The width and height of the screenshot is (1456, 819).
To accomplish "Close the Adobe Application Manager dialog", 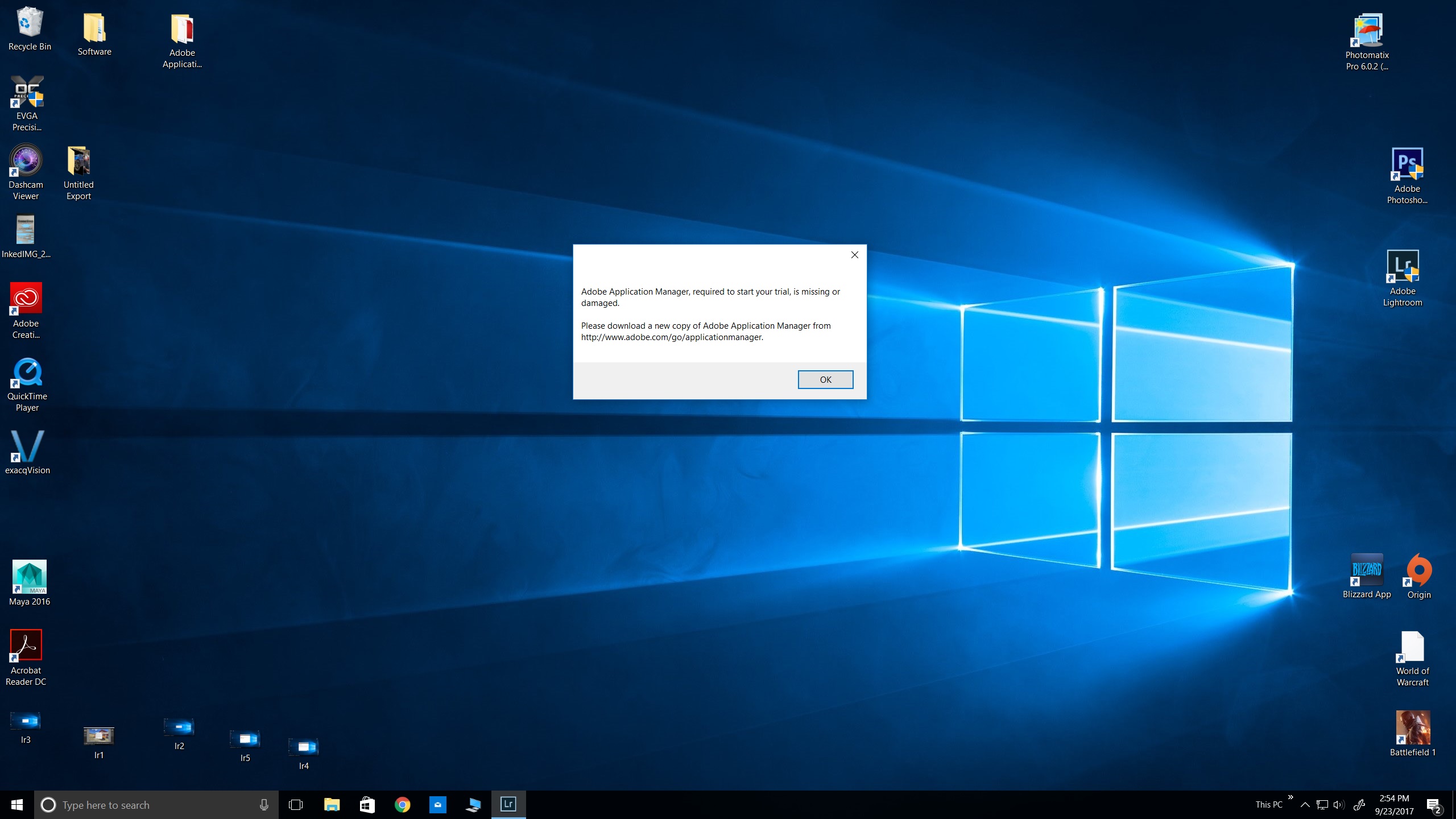I will [854, 255].
